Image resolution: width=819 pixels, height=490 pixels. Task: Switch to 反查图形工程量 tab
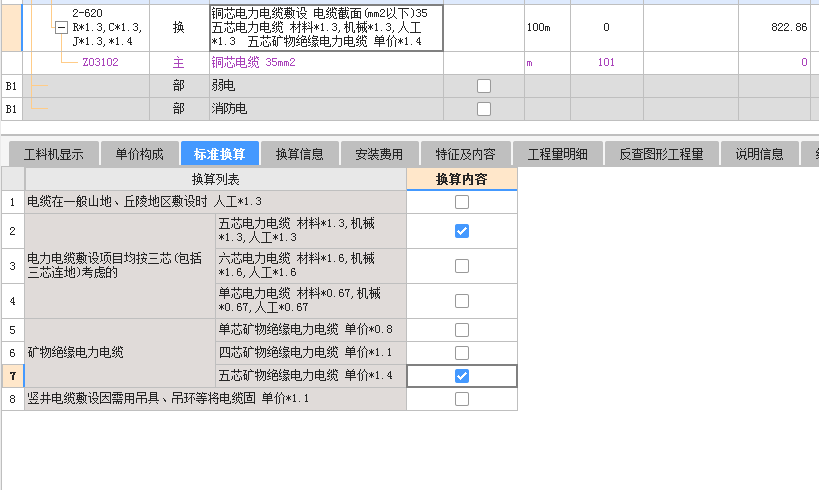[x=661, y=154]
